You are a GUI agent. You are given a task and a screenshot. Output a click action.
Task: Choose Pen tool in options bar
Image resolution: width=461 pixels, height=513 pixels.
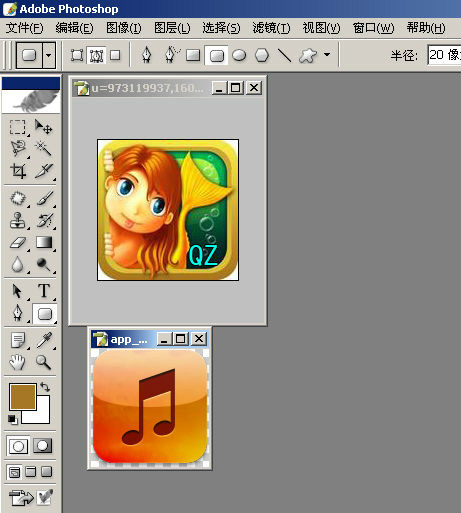click(x=146, y=55)
